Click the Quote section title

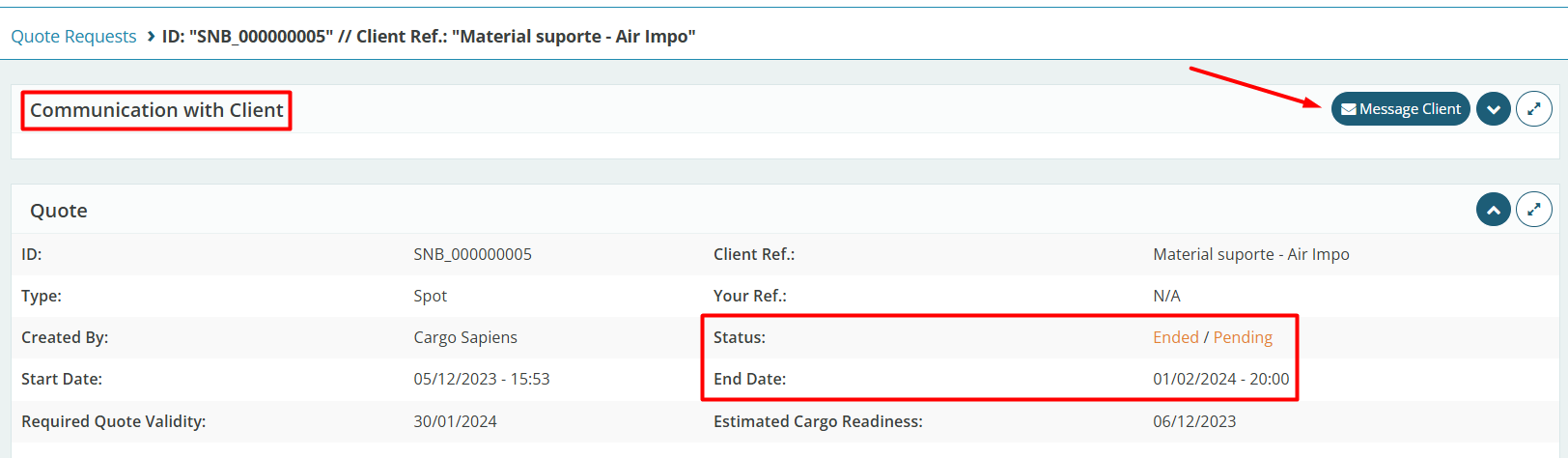tap(59, 211)
